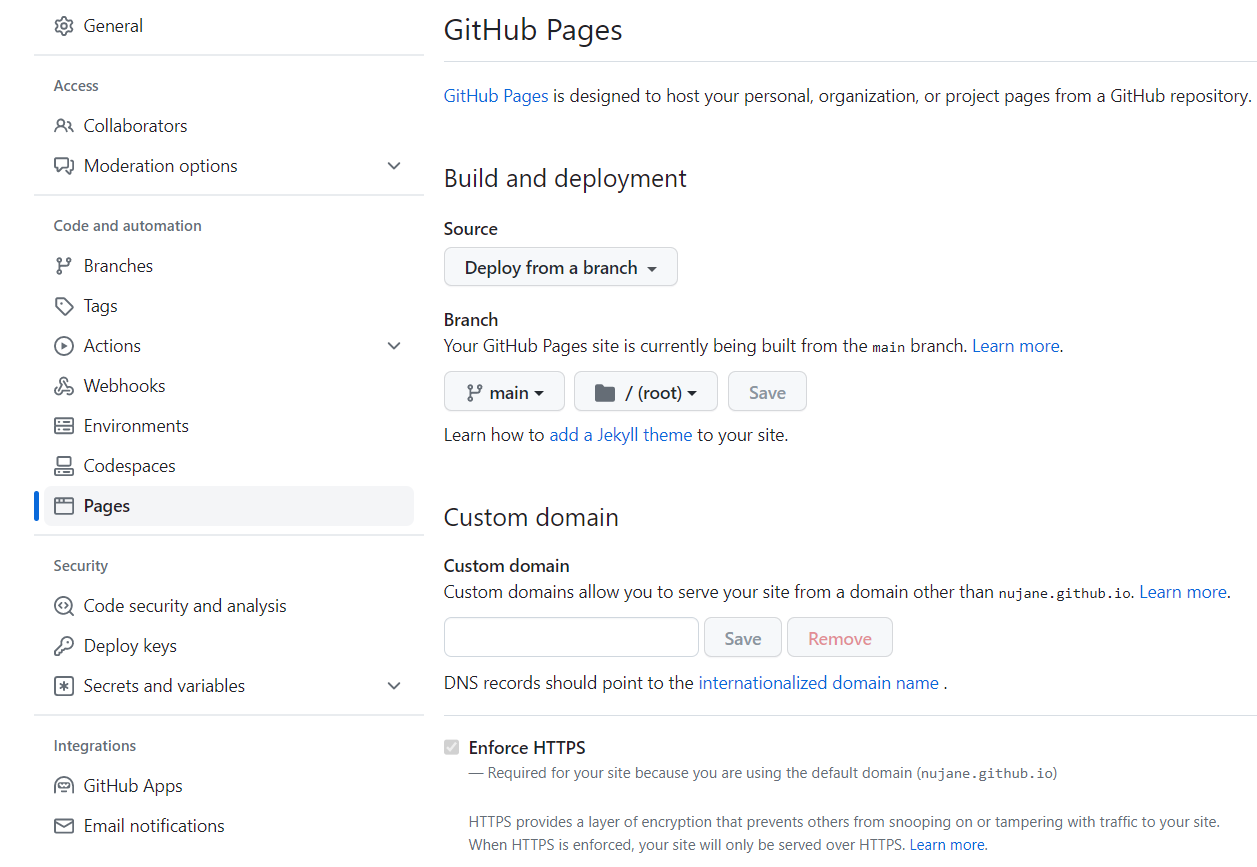Click the Branches git-branch icon in sidebar
The width and height of the screenshot is (1257, 867).
pos(64,266)
